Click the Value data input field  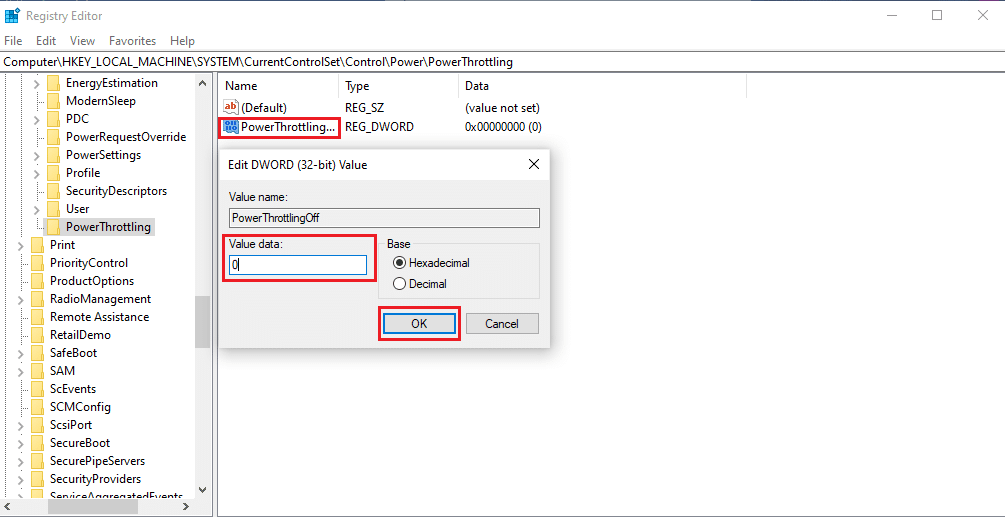pyautogui.click(x=298, y=265)
